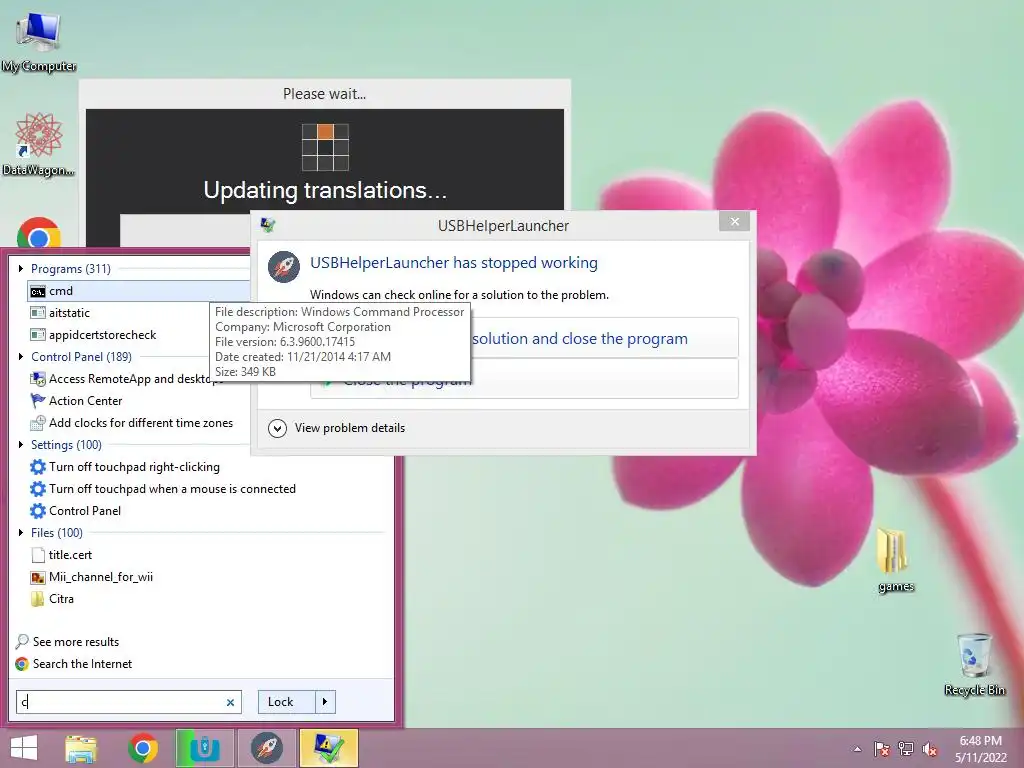Open Add clocks for different time zones
1024x768 pixels.
click(x=131, y=423)
